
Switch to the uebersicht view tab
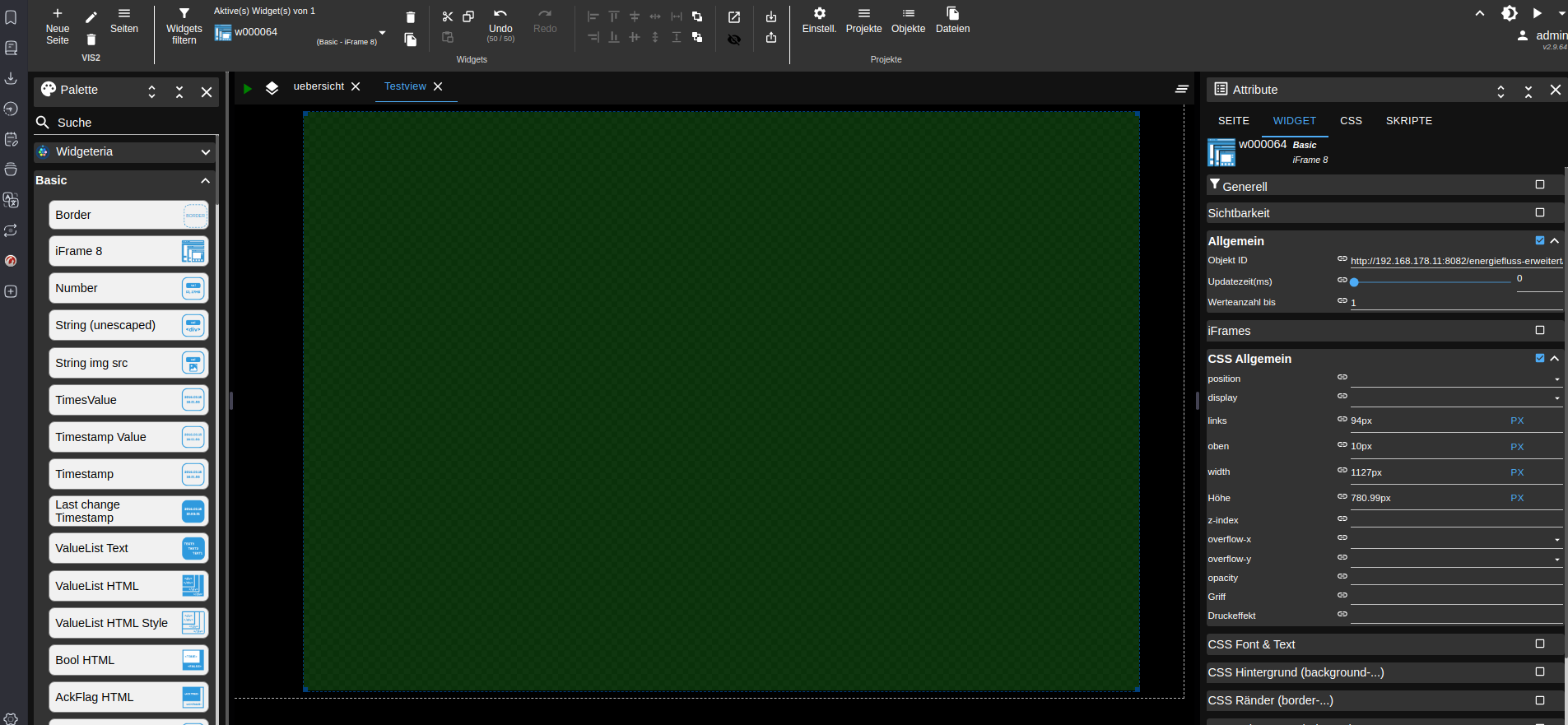319,86
